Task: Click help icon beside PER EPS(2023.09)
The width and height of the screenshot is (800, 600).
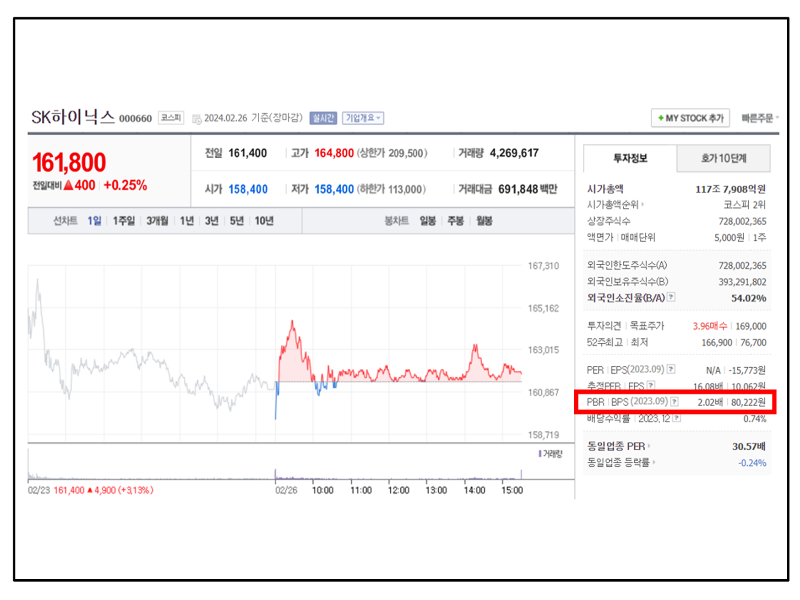Action: click(671, 369)
